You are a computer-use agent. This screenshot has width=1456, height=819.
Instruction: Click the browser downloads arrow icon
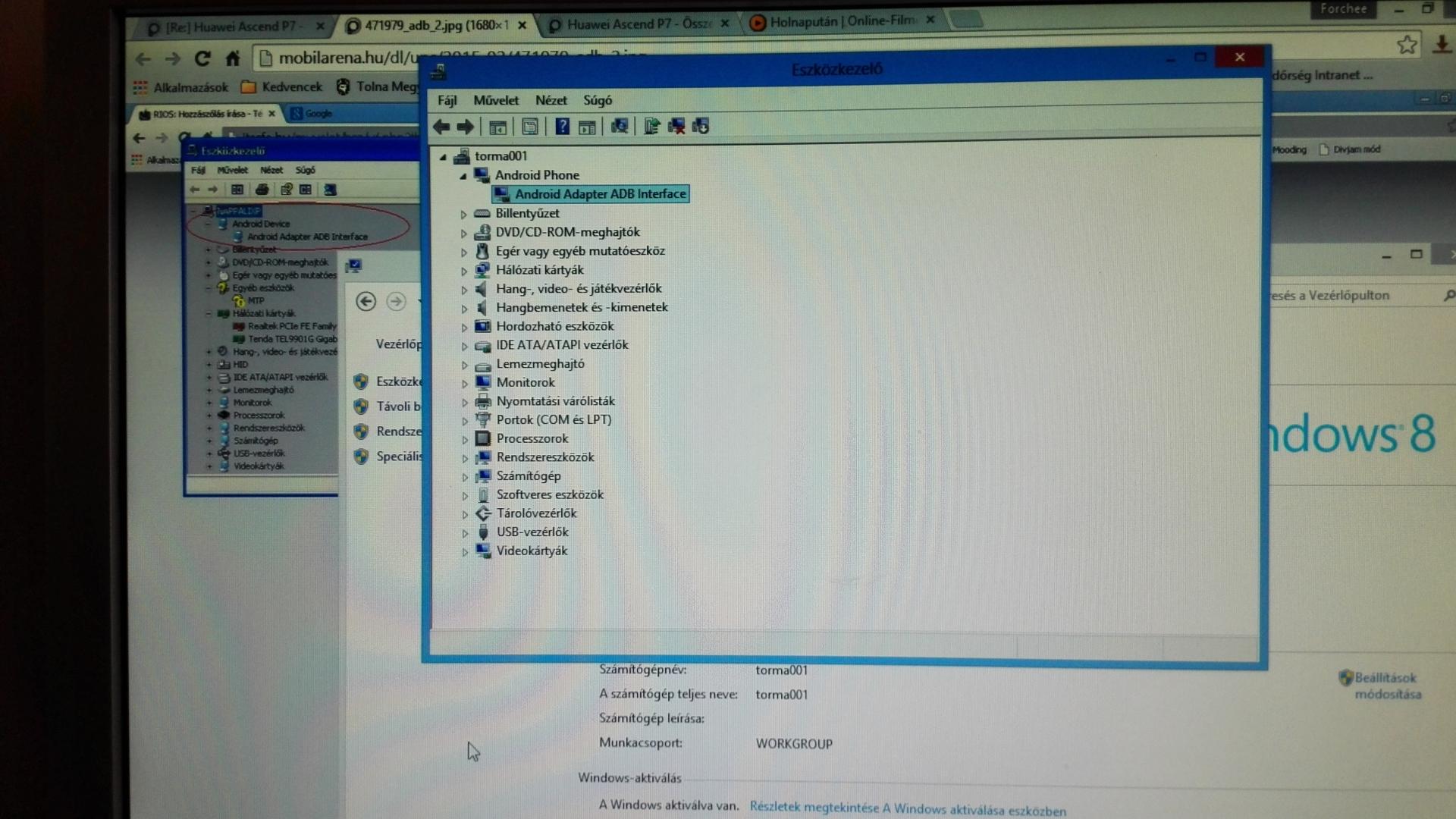point(1442,44)
